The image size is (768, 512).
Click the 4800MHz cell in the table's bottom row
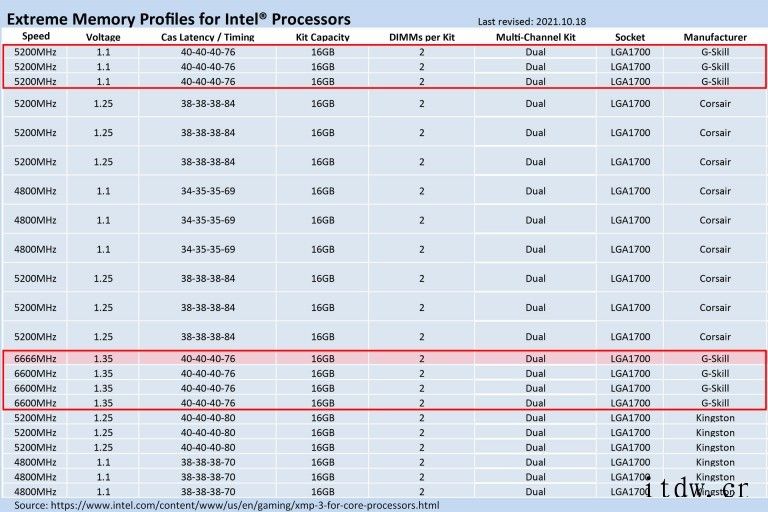point(35,491)
